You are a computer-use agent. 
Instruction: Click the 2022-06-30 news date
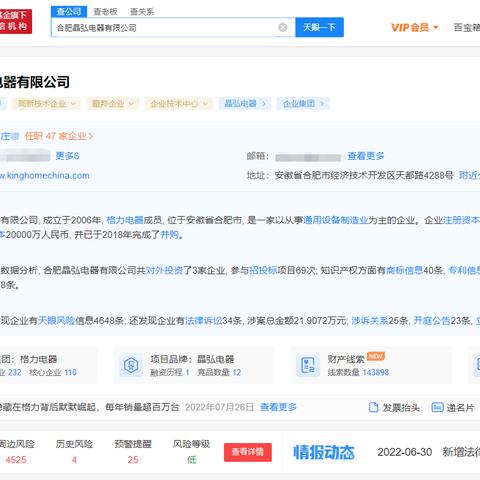(405, 452)
